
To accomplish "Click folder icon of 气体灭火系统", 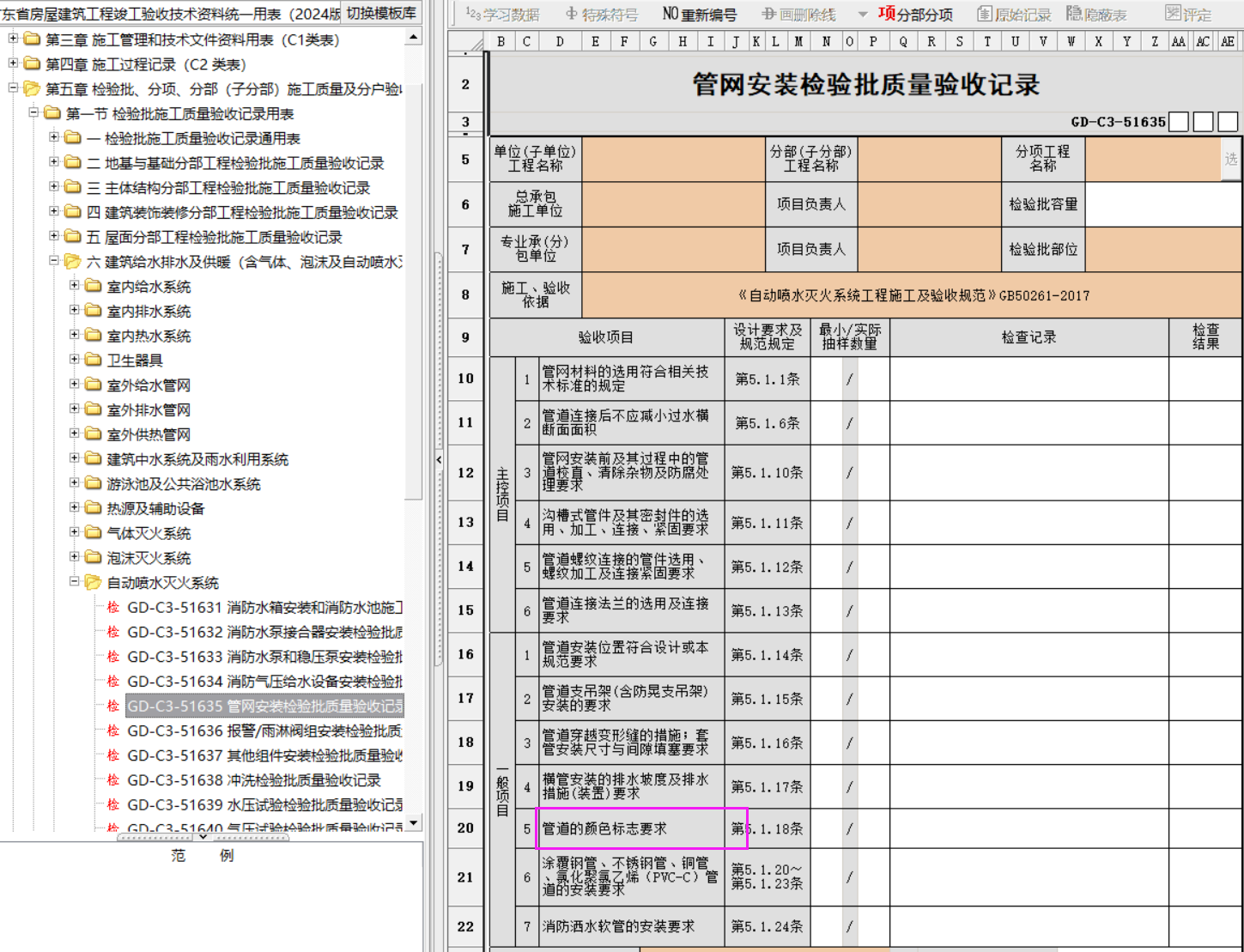I will (93, 533).
